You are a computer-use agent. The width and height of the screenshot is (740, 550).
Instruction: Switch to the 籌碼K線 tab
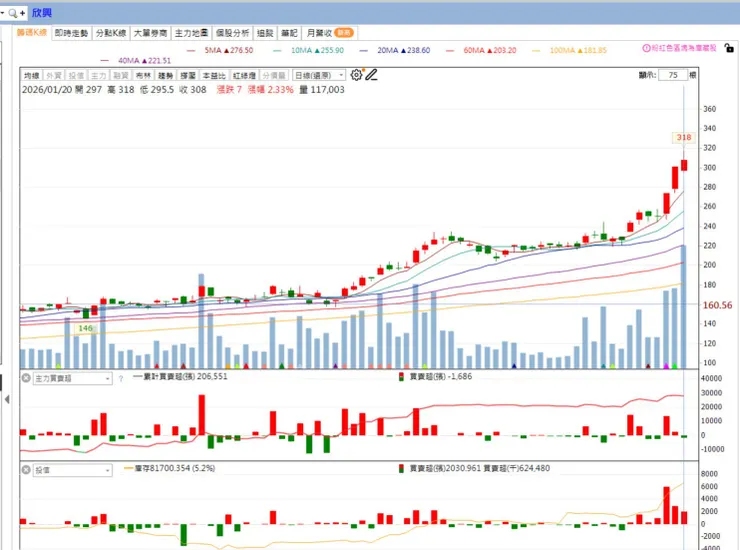point(32,33)
